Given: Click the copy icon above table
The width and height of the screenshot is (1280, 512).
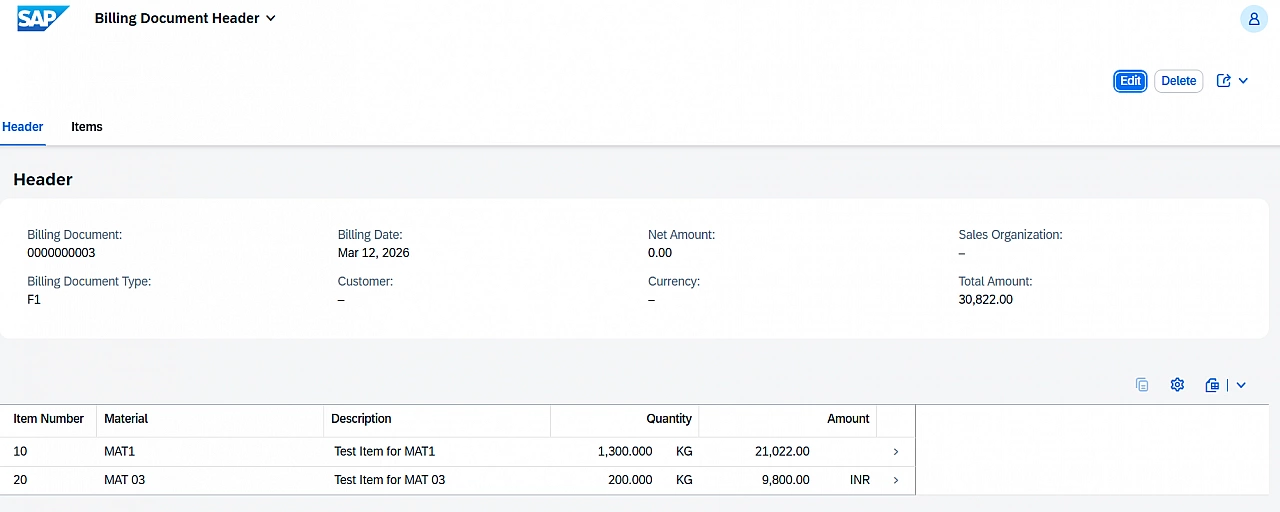Looking at the screenshot, I should [x=1142, y=385].
